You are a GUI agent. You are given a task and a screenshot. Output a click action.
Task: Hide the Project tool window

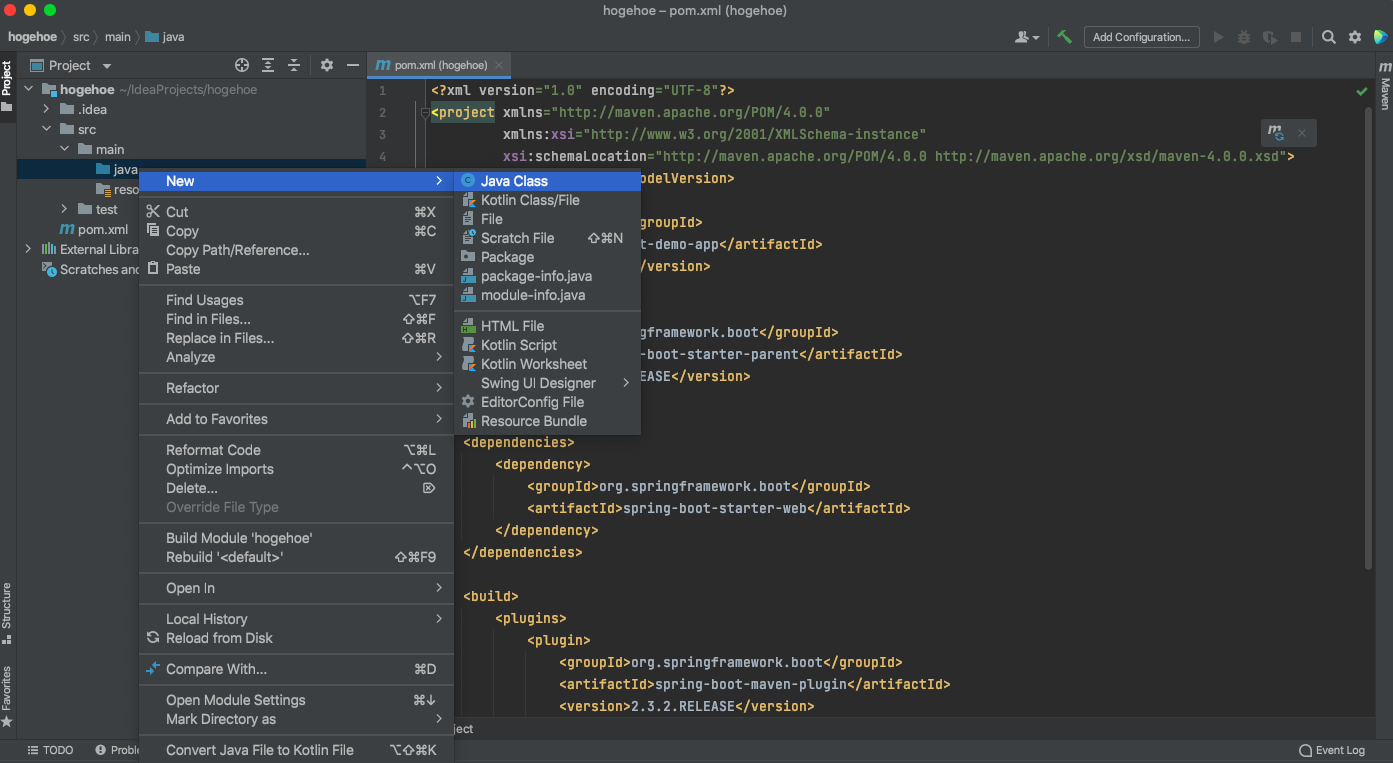pos(352,65)
